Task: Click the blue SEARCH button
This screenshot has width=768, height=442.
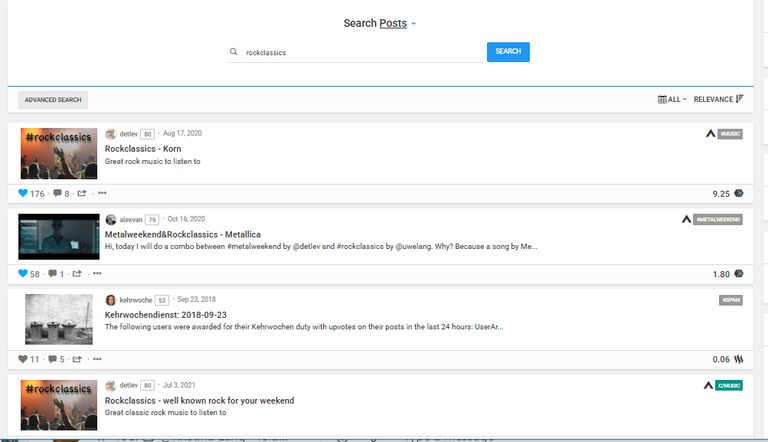Action: 508,52
